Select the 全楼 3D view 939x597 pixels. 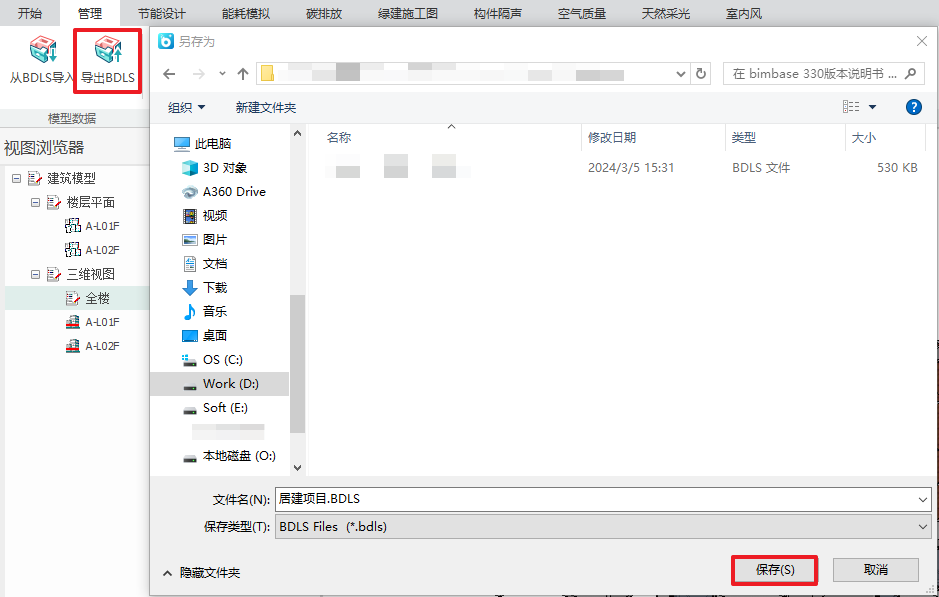[87, 298]
